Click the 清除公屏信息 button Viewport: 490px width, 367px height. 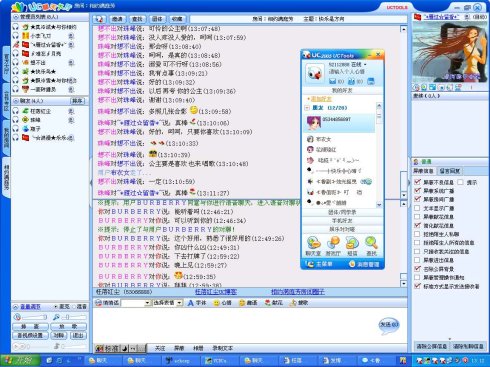(431, 347)
